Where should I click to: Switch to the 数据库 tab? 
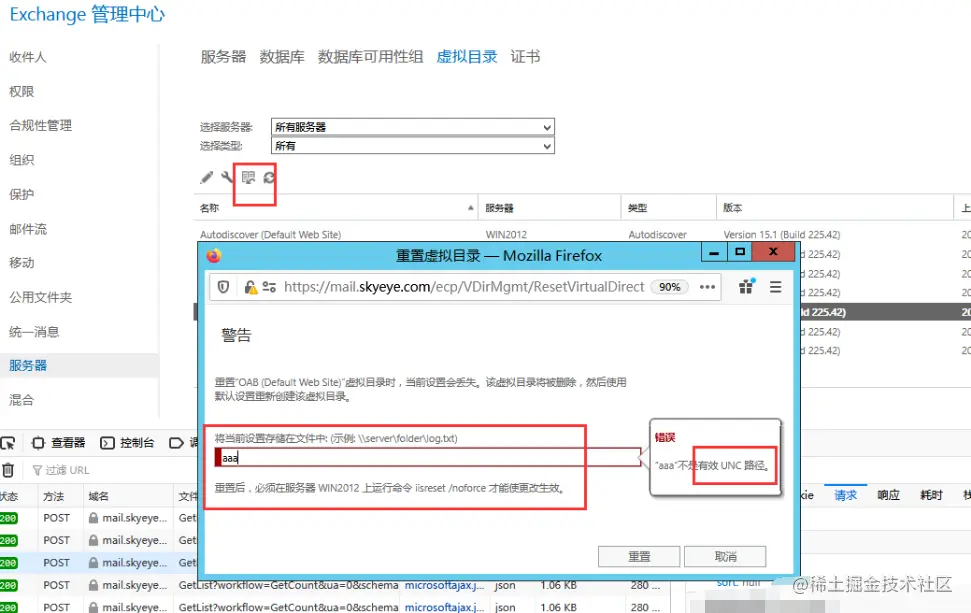point(282,57)
